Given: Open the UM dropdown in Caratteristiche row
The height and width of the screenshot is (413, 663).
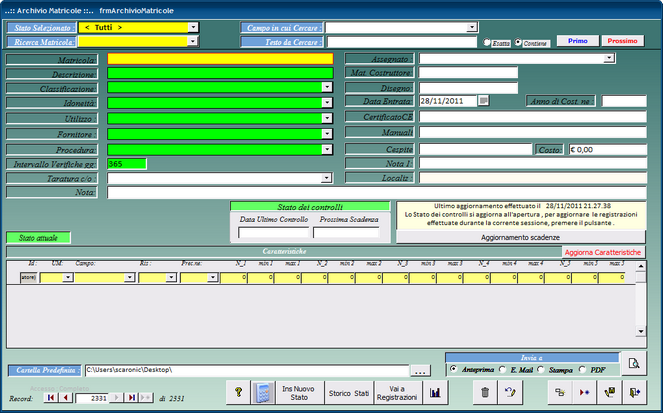Looking at the screenshot, I should [68, 277].
